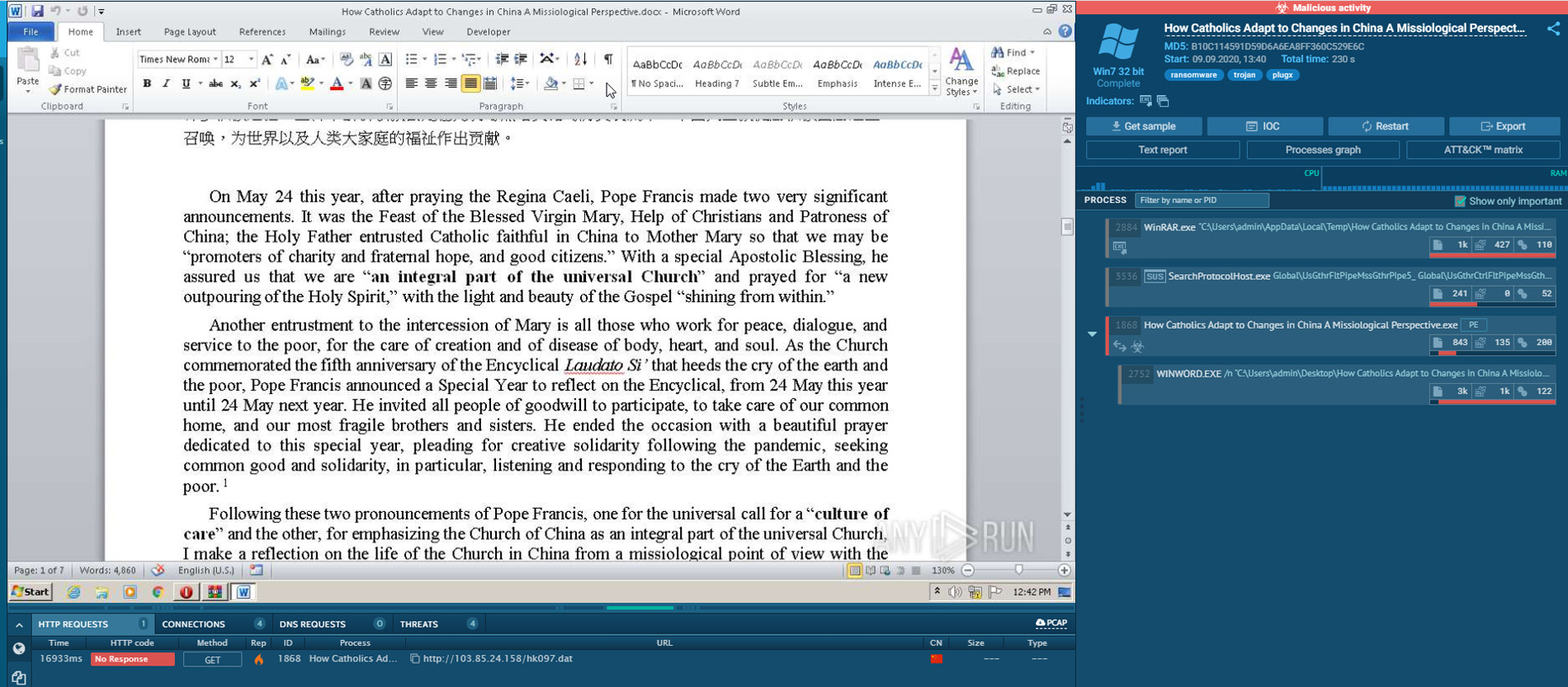Click the Word Help question mark icon

pos(1065,31)
